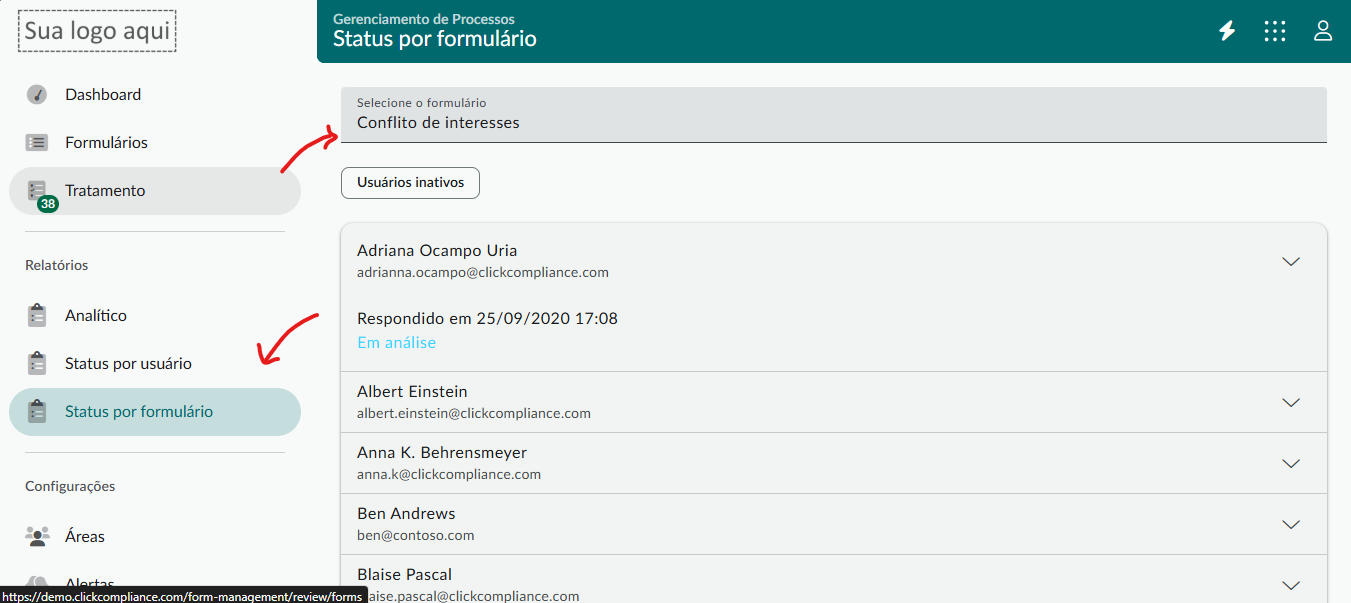Collapse Adriana Ocampo Uria row chevron
Screen dimensions: 1351x603
point(1291,261)
